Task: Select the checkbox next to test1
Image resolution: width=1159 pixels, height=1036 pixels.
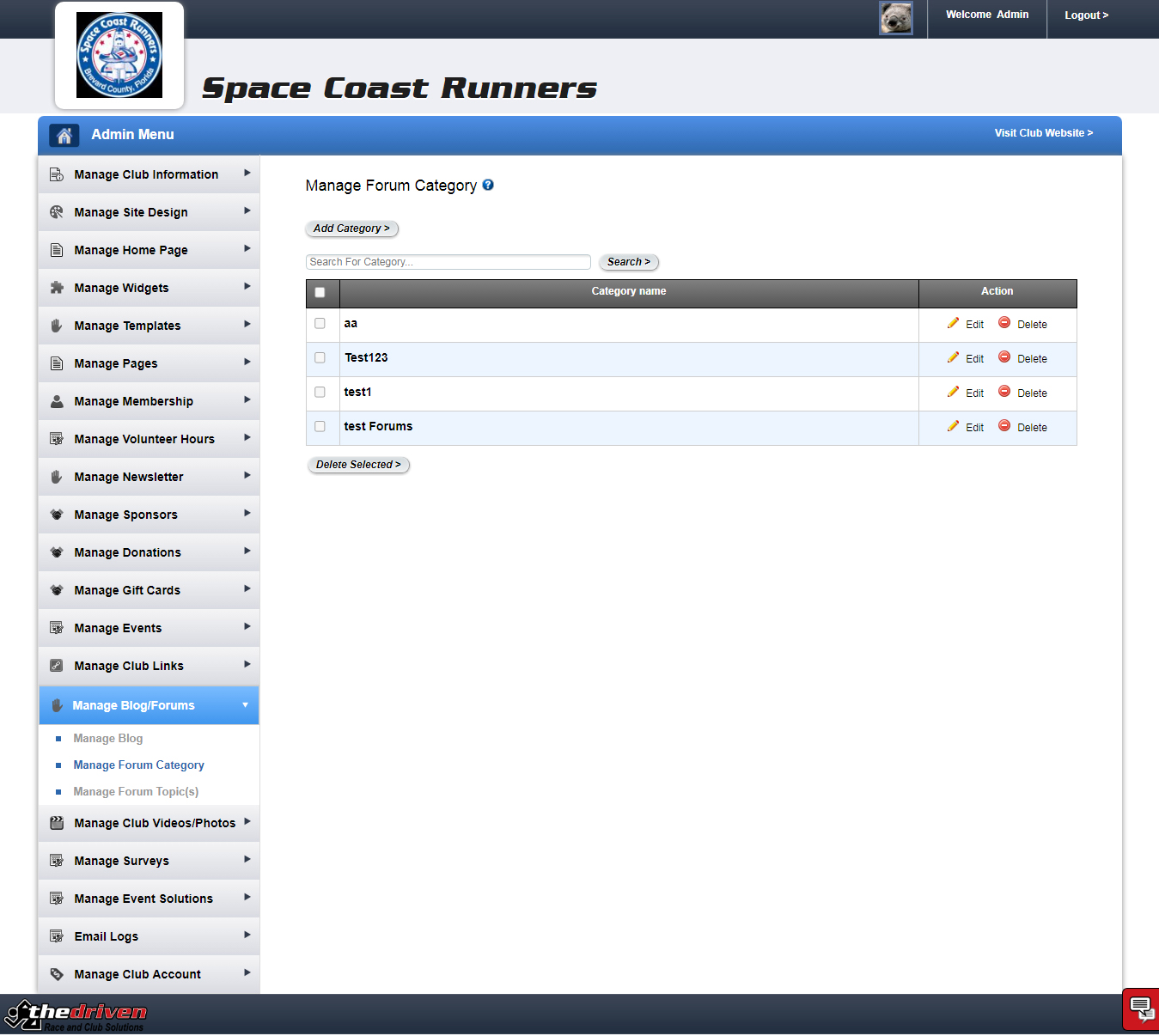Action: pos(320,393)
